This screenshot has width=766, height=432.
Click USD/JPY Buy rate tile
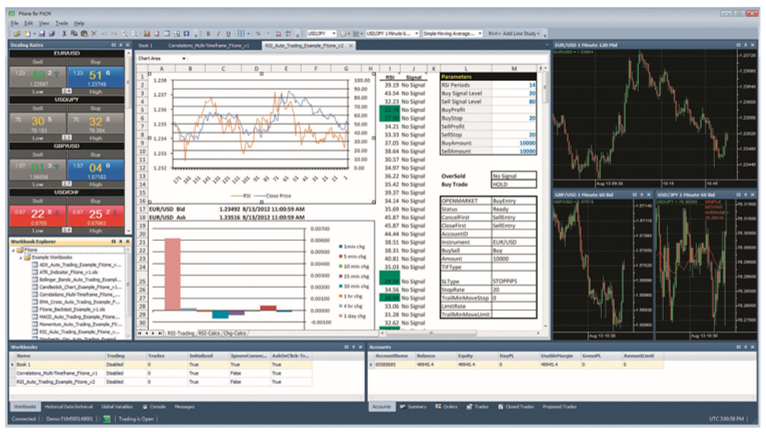tap(95, 124)
